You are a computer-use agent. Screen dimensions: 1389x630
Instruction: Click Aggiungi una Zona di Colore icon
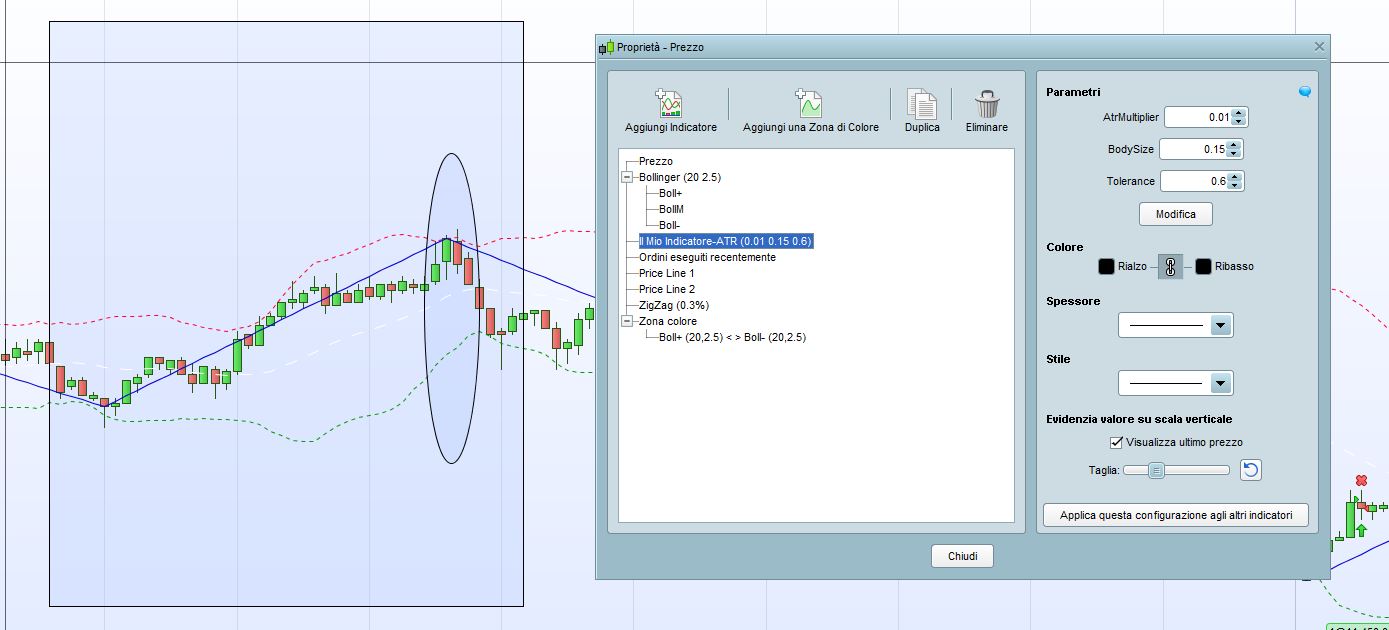coord(809,104)
